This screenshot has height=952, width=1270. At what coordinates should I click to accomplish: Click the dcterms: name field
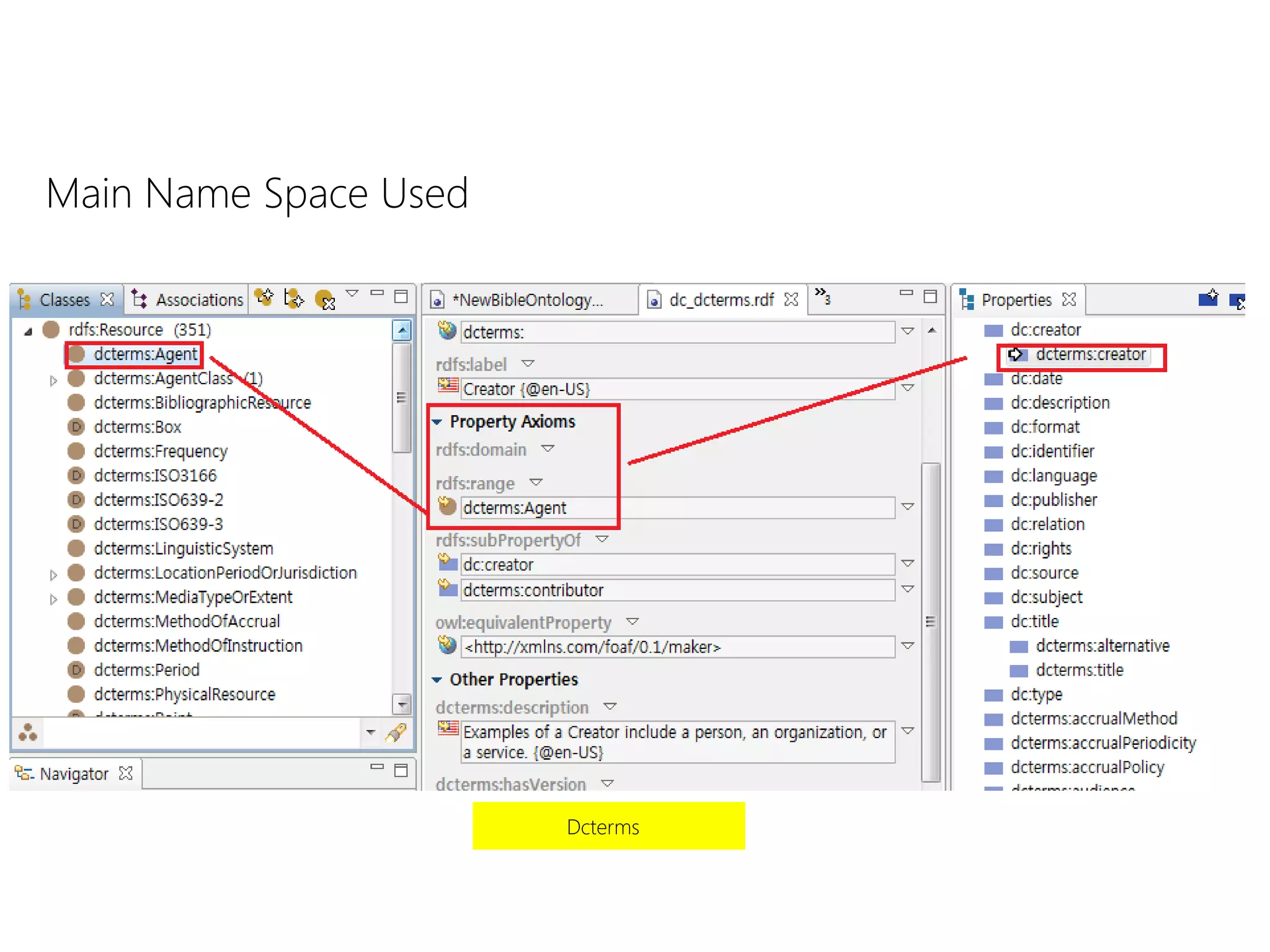678,332
